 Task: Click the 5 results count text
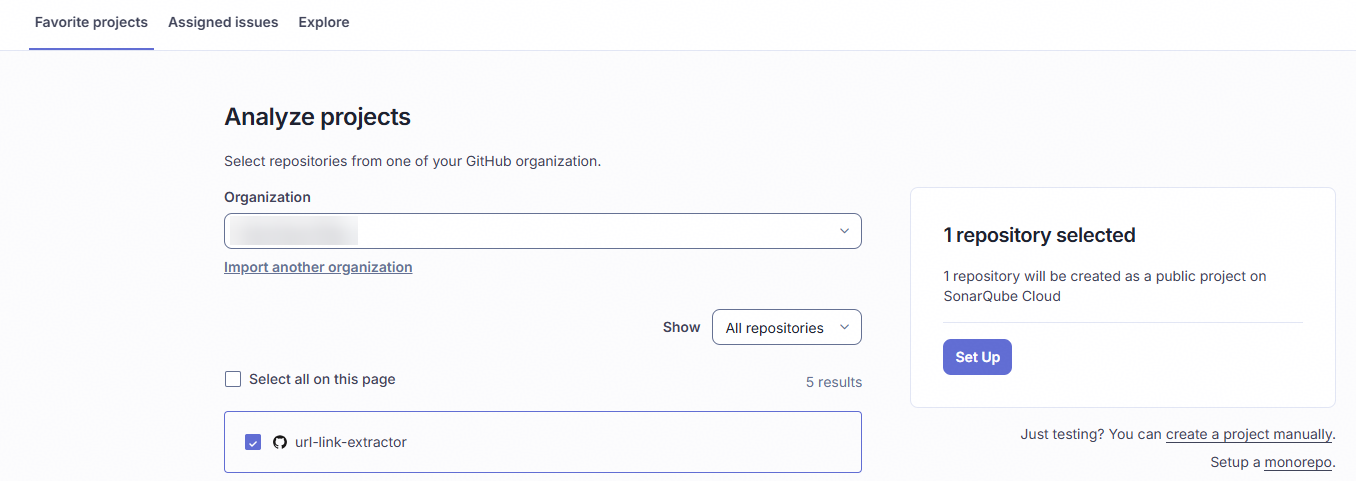coord(834,382)
